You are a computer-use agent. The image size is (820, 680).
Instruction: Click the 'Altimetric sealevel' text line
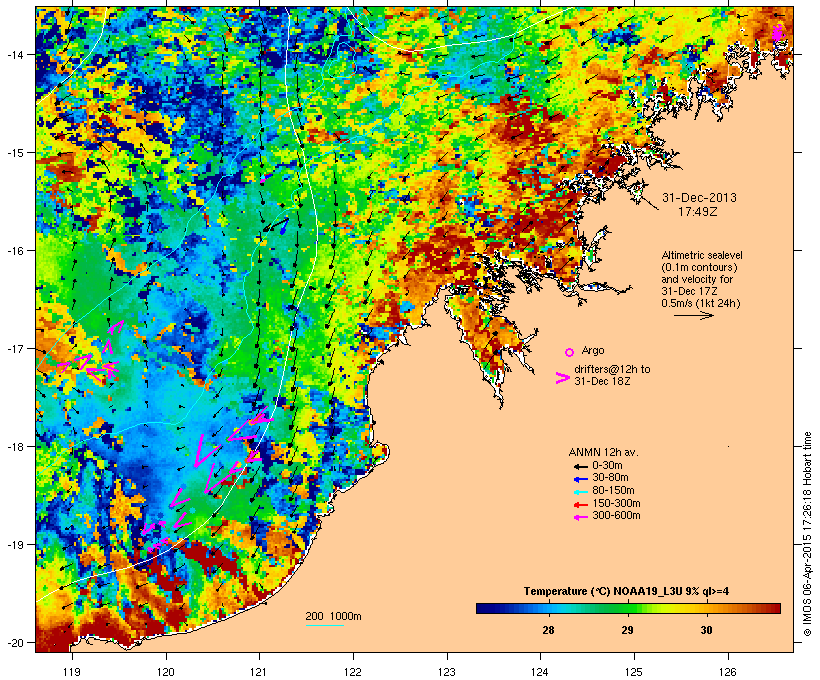(702, 255)
